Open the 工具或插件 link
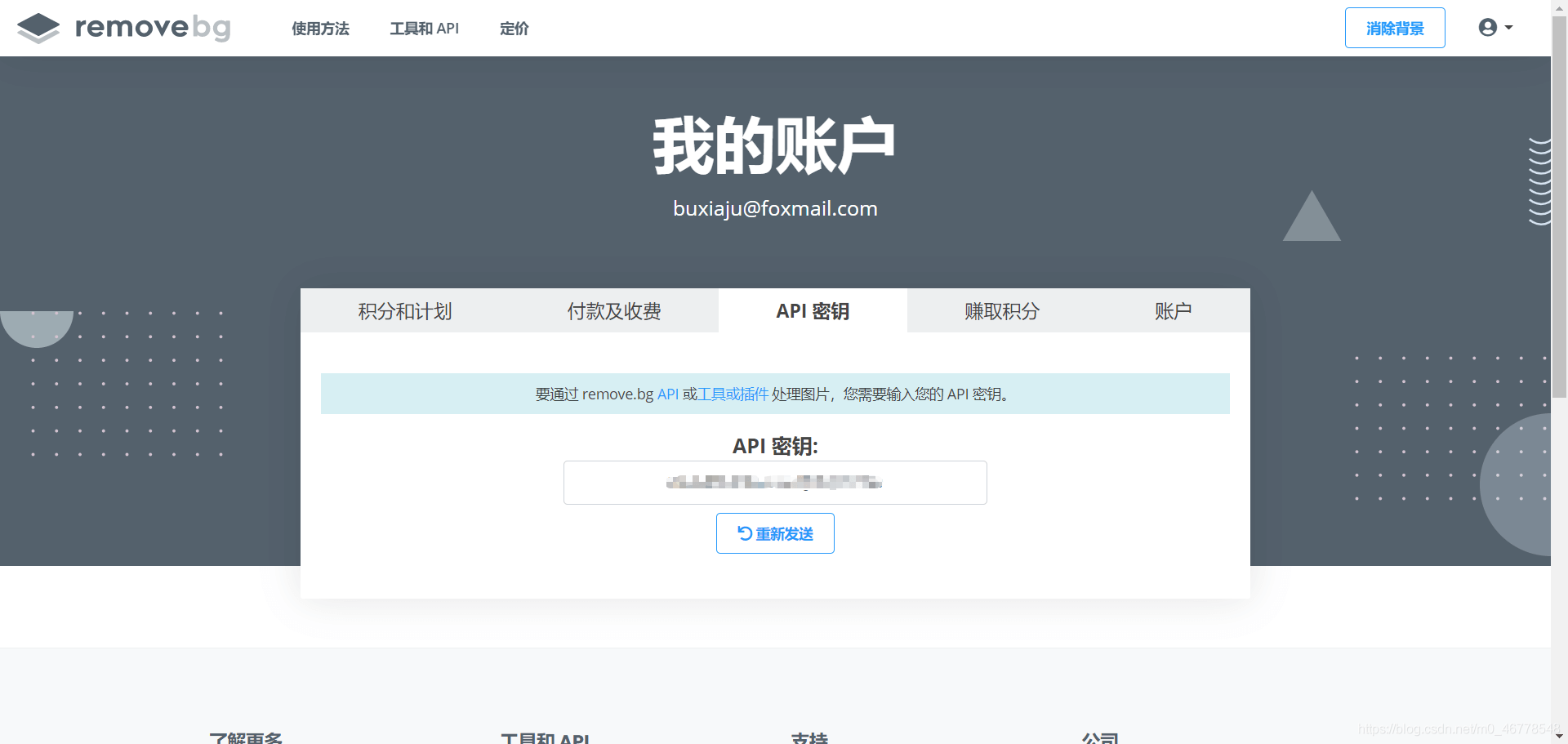 click(733, 394)
